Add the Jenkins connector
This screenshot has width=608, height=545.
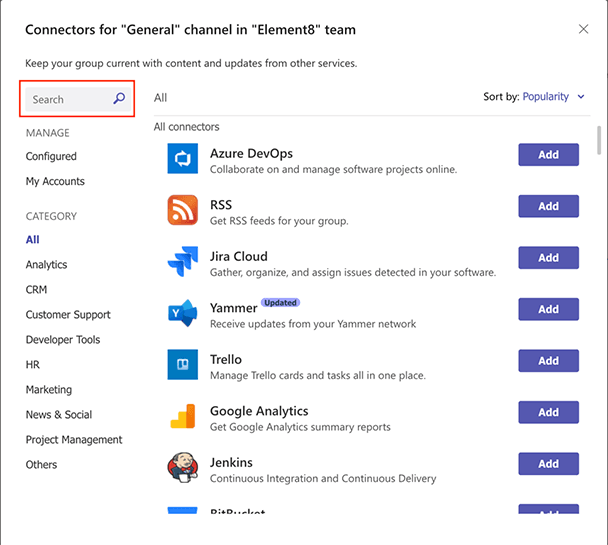(548, 464)
